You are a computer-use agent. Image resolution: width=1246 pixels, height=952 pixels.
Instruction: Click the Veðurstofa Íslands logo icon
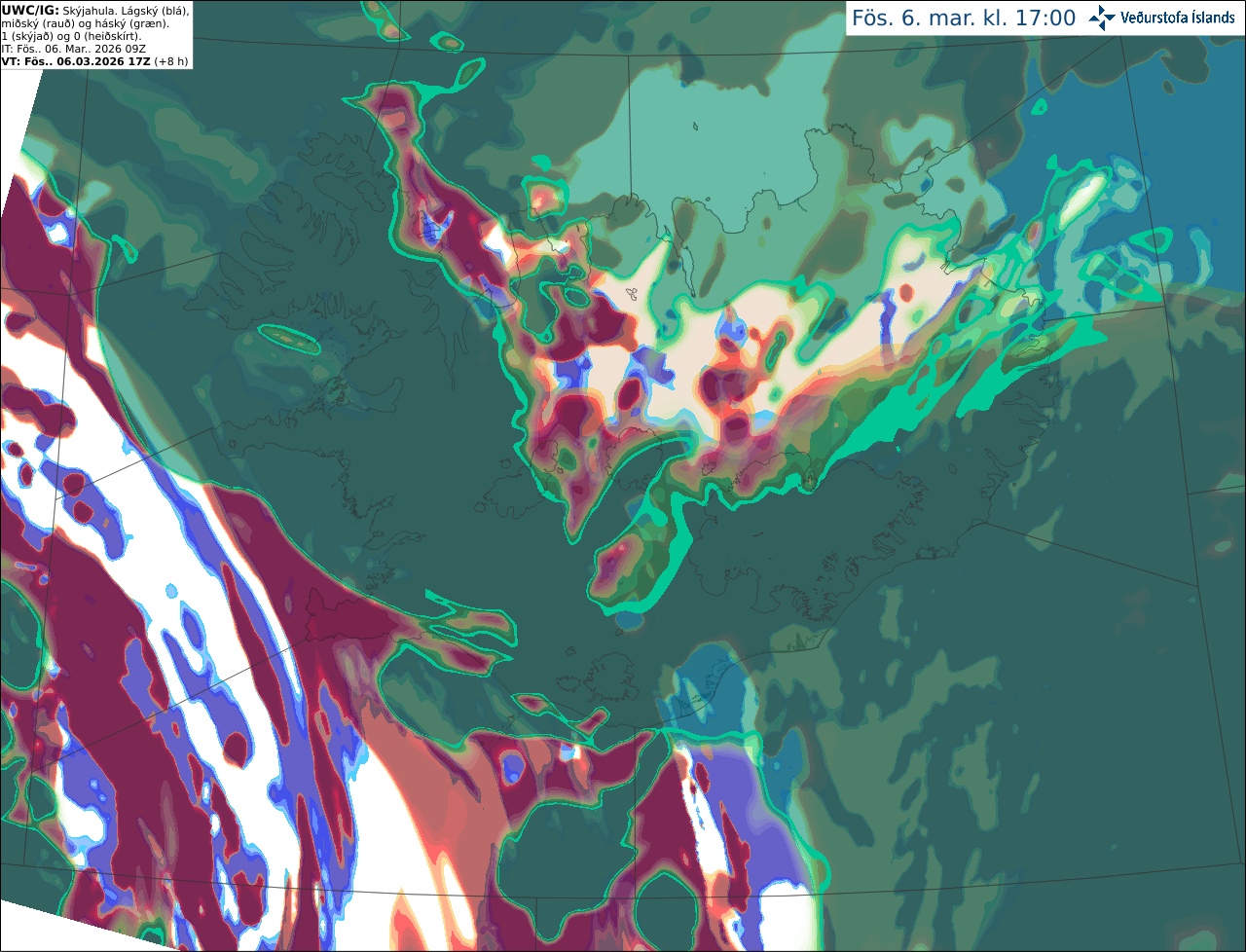pos(1102,18)
